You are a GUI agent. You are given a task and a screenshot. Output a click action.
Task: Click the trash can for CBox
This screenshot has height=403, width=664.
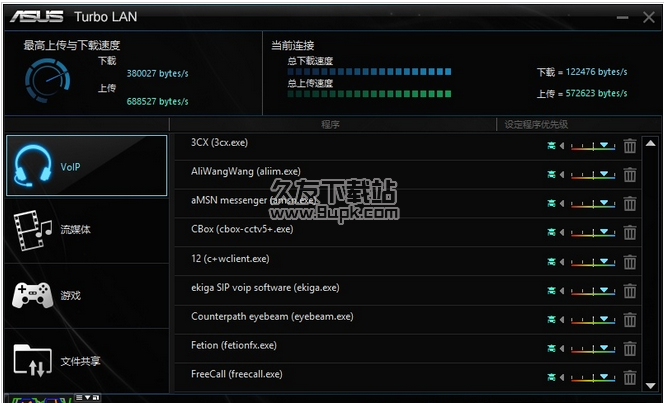630,232
